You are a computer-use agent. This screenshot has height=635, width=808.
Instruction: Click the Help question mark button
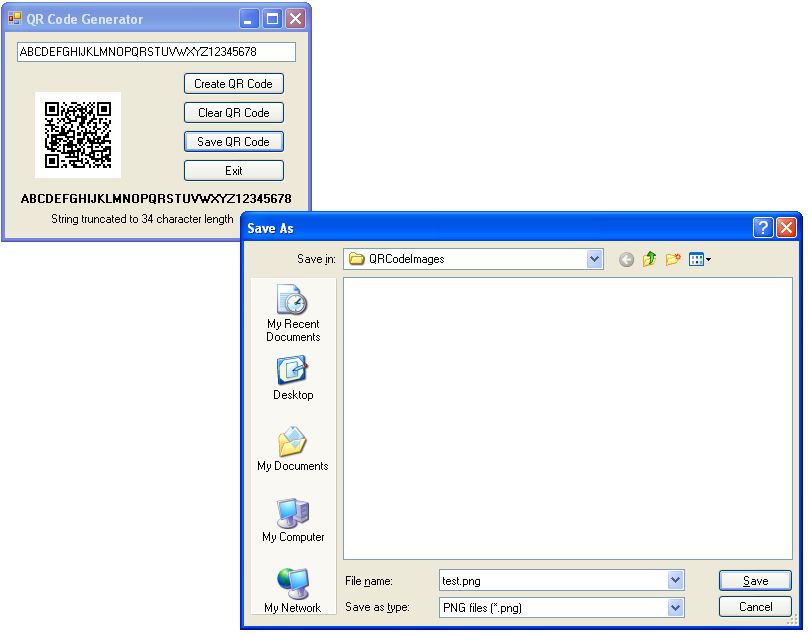763,227
